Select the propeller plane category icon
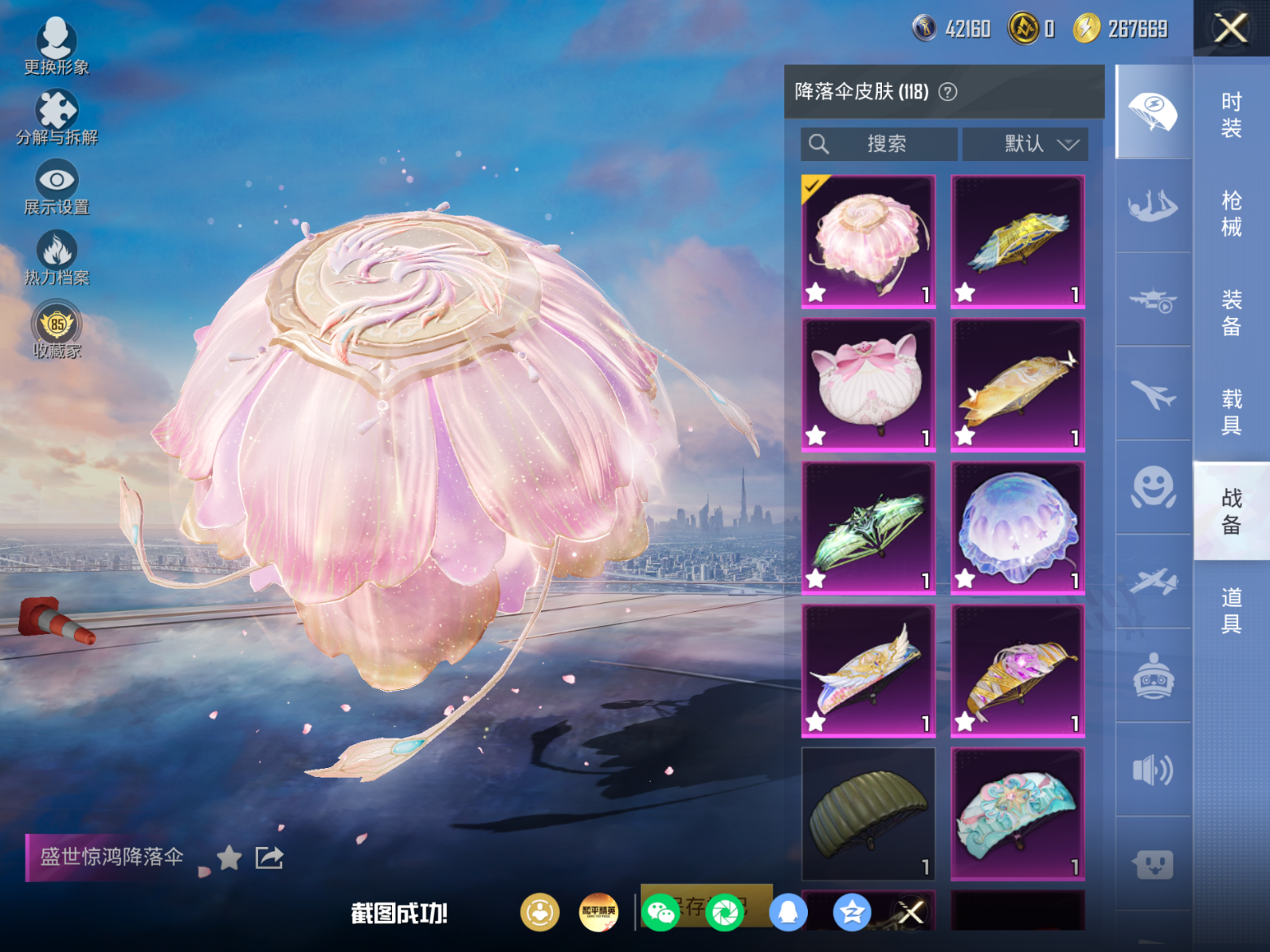This screenshot has width=1270, height=952. 1154,582
